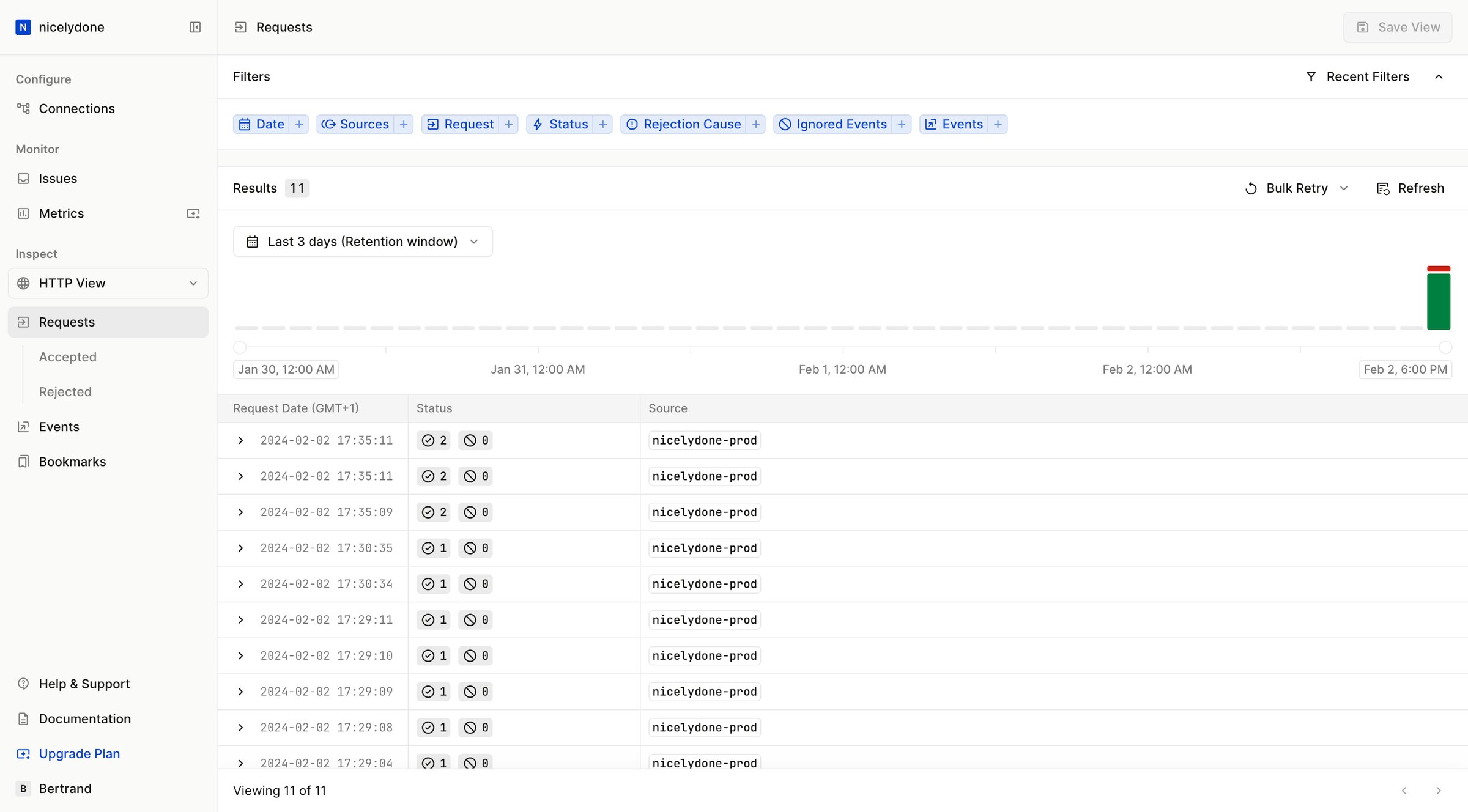
Task: Click the successful count badge on 17:29:11 row
Action: [x=434, y=620]
